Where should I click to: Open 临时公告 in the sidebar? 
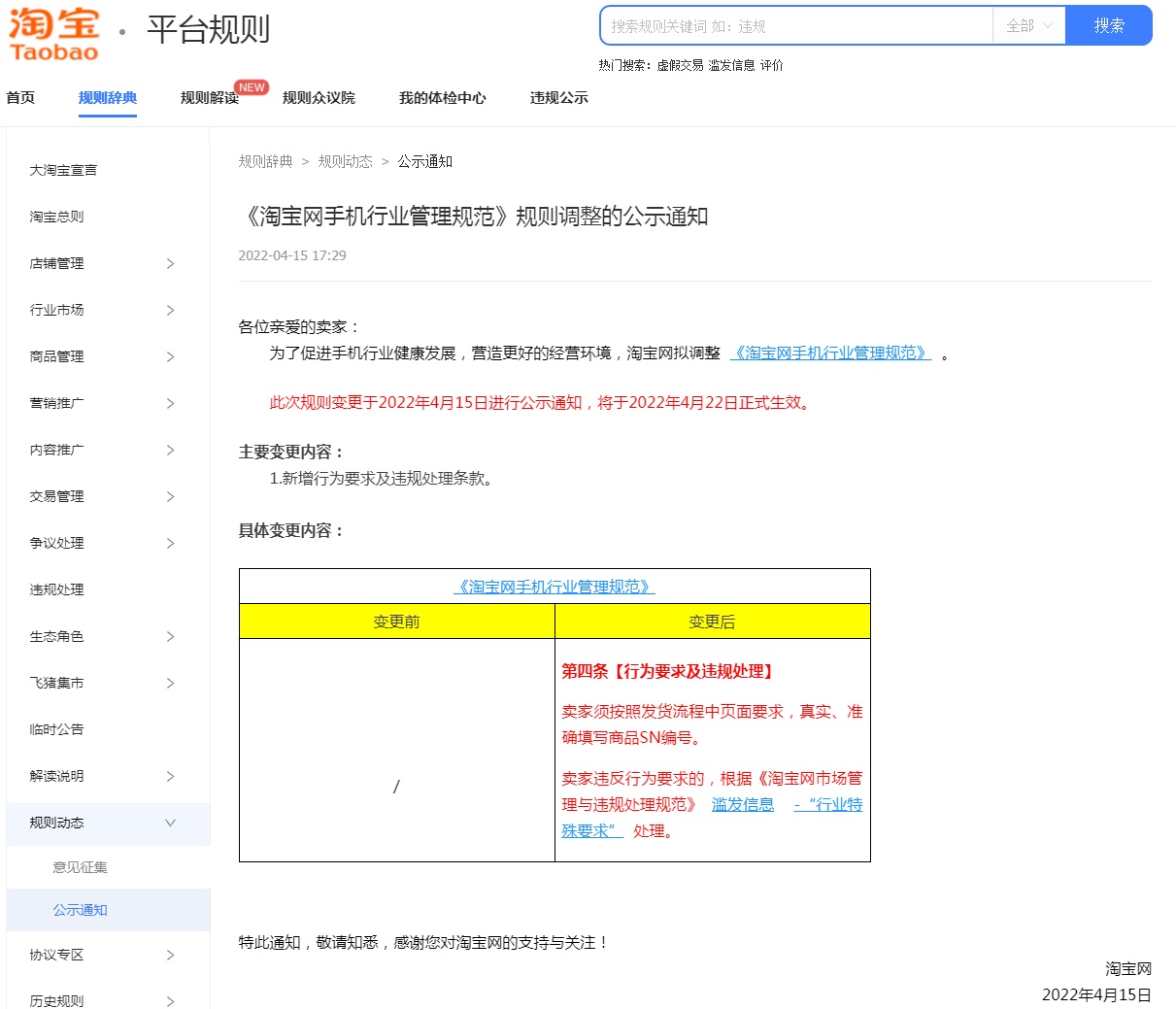[56, 729]
